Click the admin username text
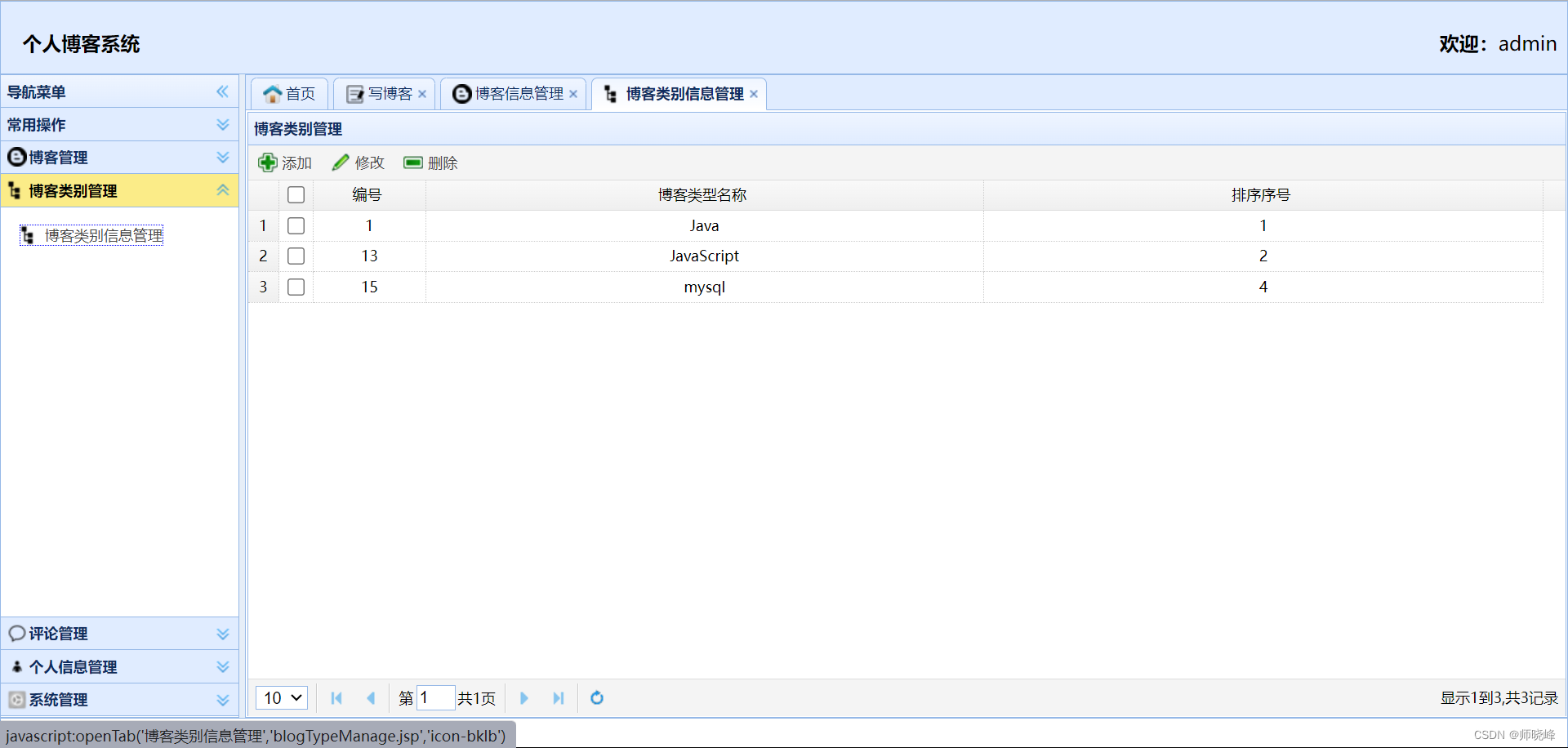The image size is (1568, 748). click(1527, 44)
